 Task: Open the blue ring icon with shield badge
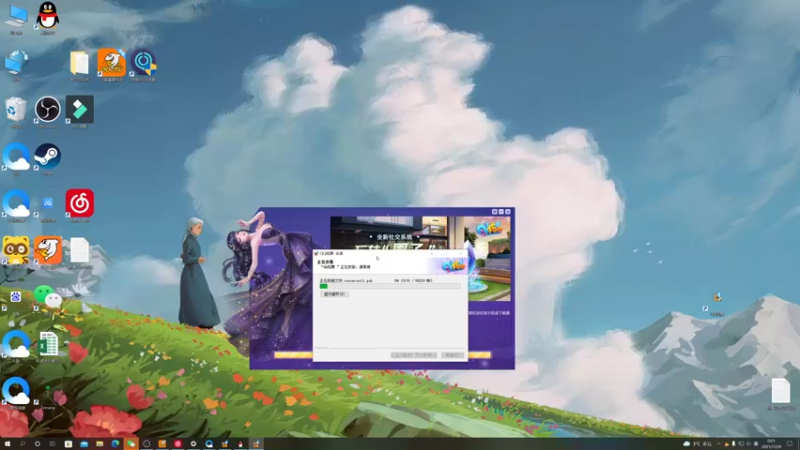pos(143,64)
